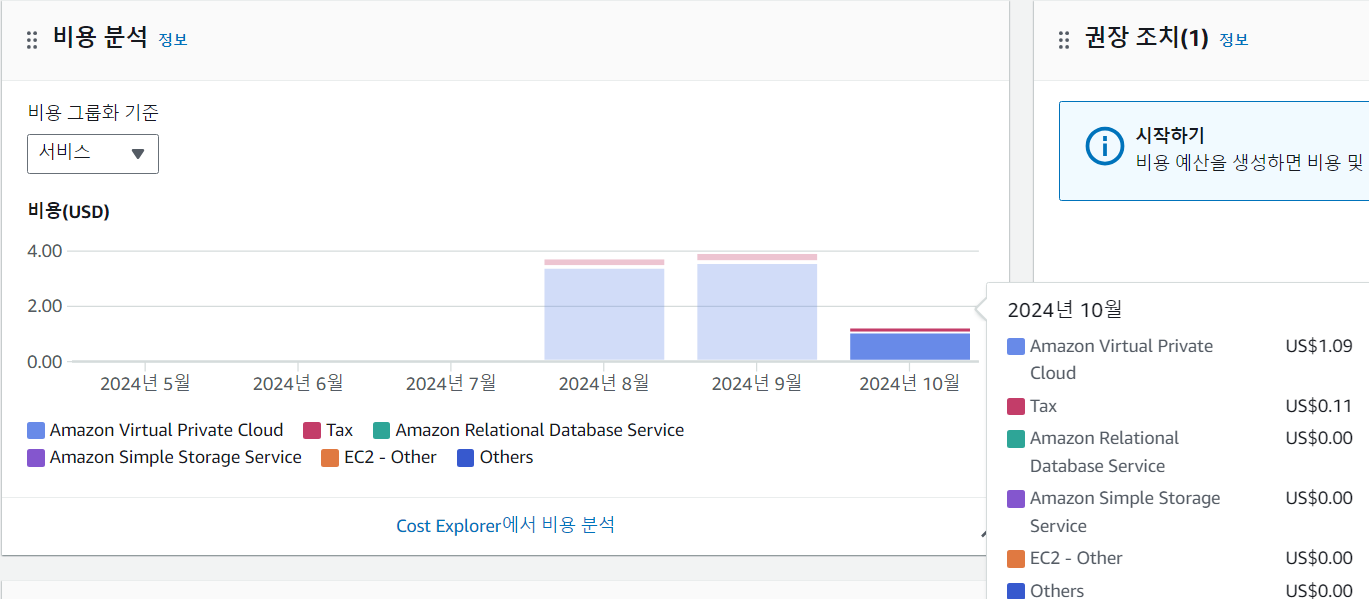Click Amazon Virtual Private Cloud legend swatch
This screenshot has width=1369, height=599.
(36, 431)
